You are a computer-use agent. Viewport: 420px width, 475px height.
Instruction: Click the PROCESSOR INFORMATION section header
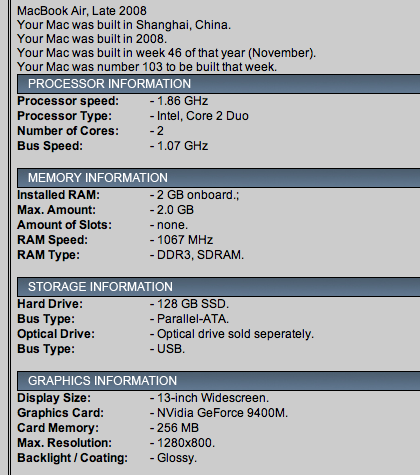click(219, 84)
